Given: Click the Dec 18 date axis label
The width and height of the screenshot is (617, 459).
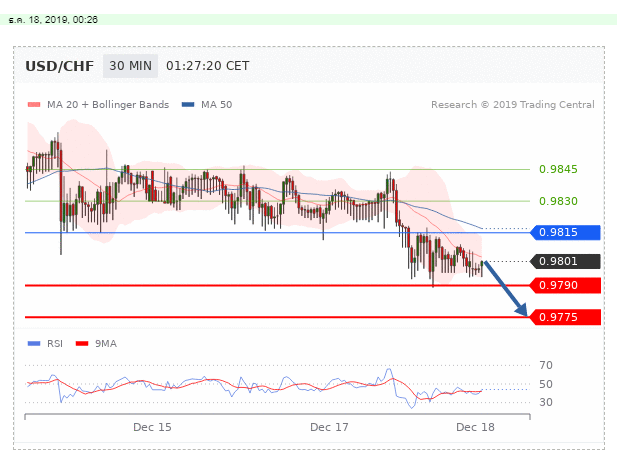Looking at the screenshot, I should pyautogui.click(x=475, y=427).
